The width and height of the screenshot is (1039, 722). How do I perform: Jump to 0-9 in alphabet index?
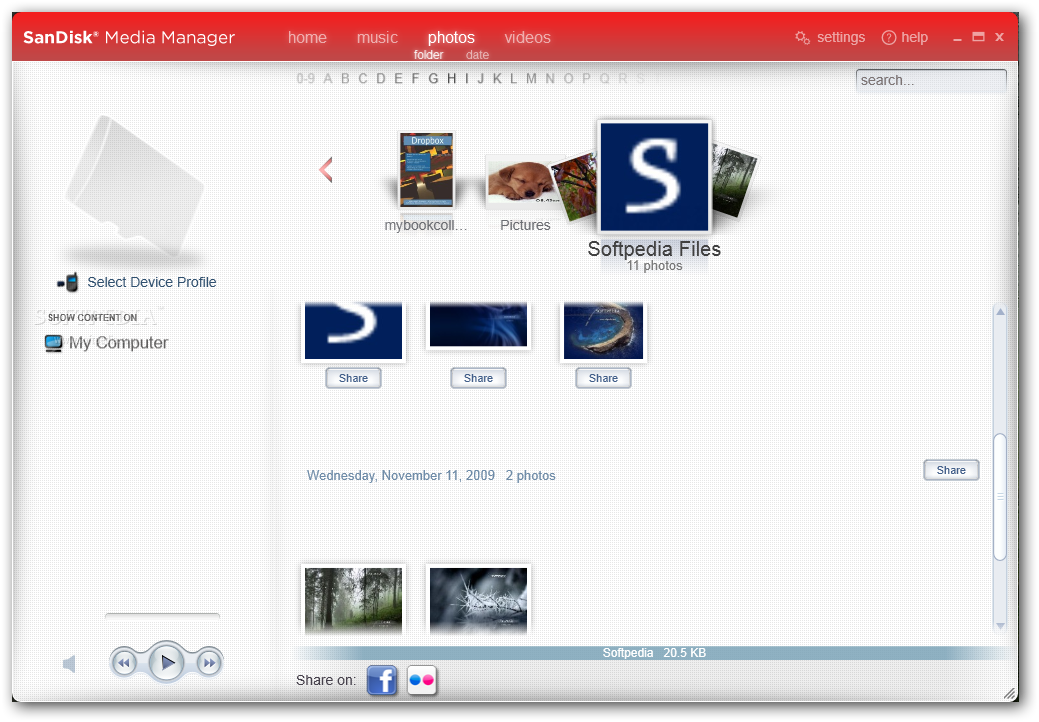click(305, 79)
